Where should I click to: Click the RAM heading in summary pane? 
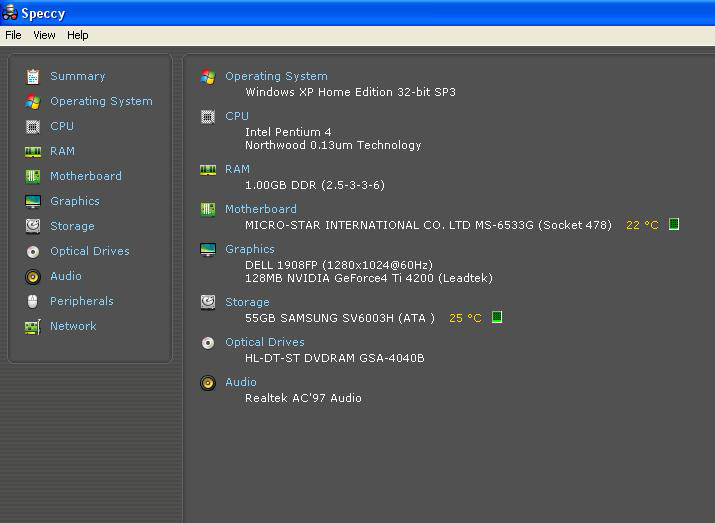[238, 169]
